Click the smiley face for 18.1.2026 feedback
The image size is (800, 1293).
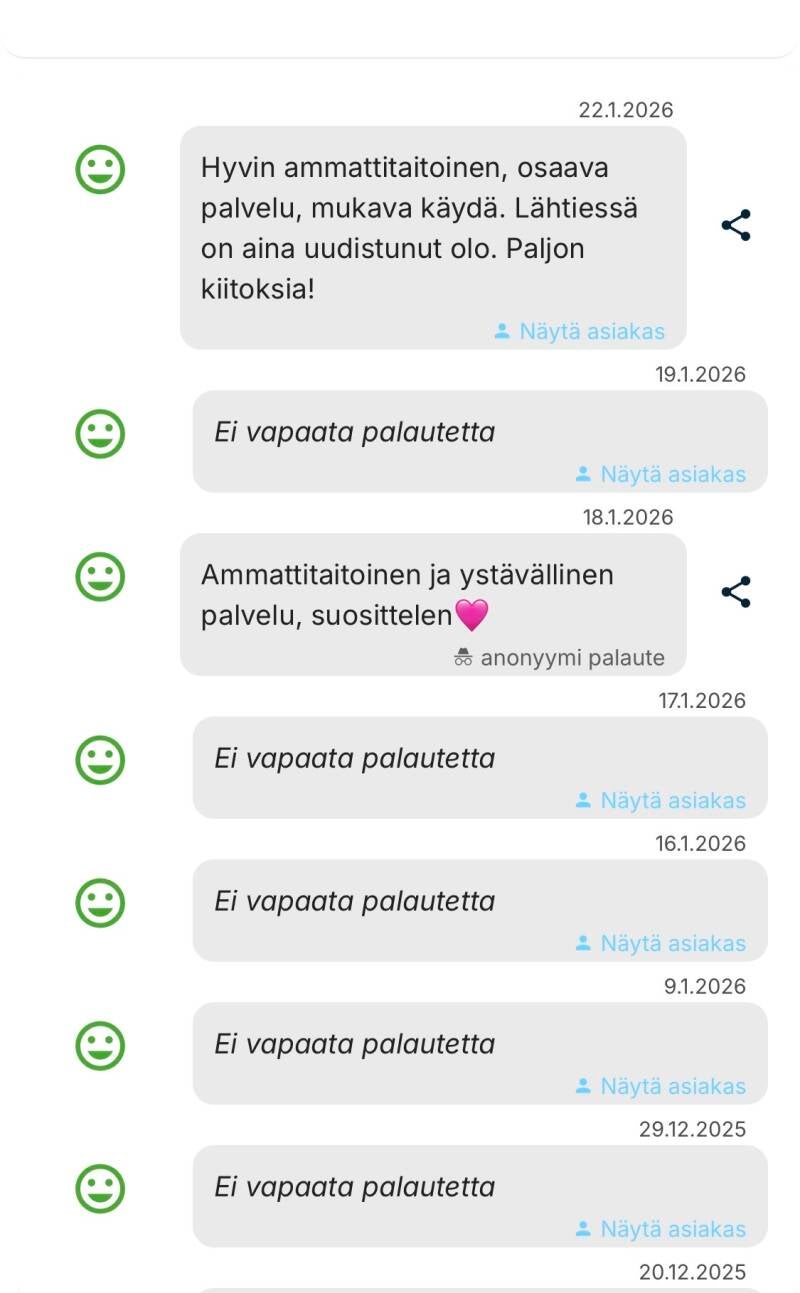(x=101, y=577)
